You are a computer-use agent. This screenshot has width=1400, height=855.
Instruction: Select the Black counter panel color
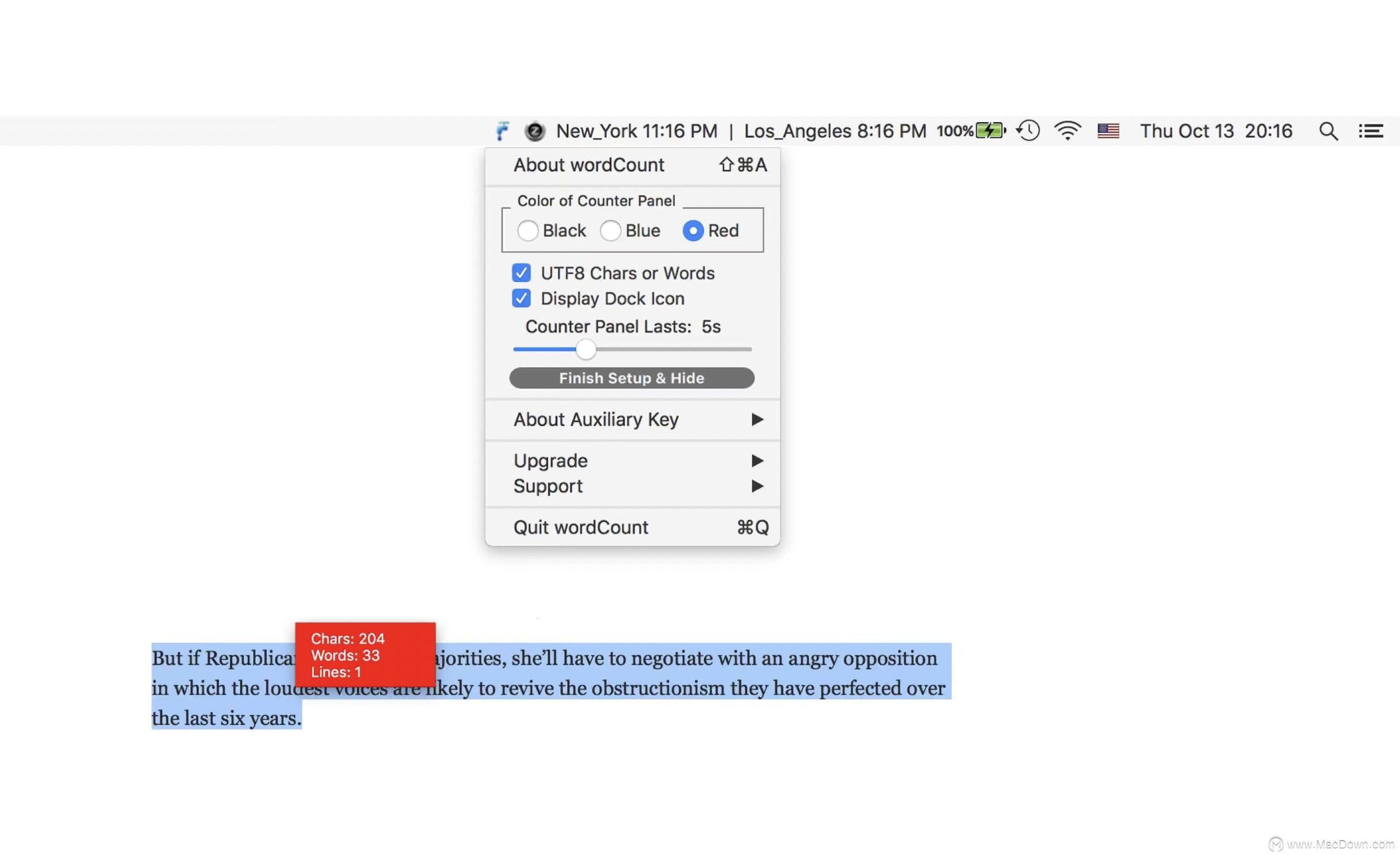click(528, 230)
